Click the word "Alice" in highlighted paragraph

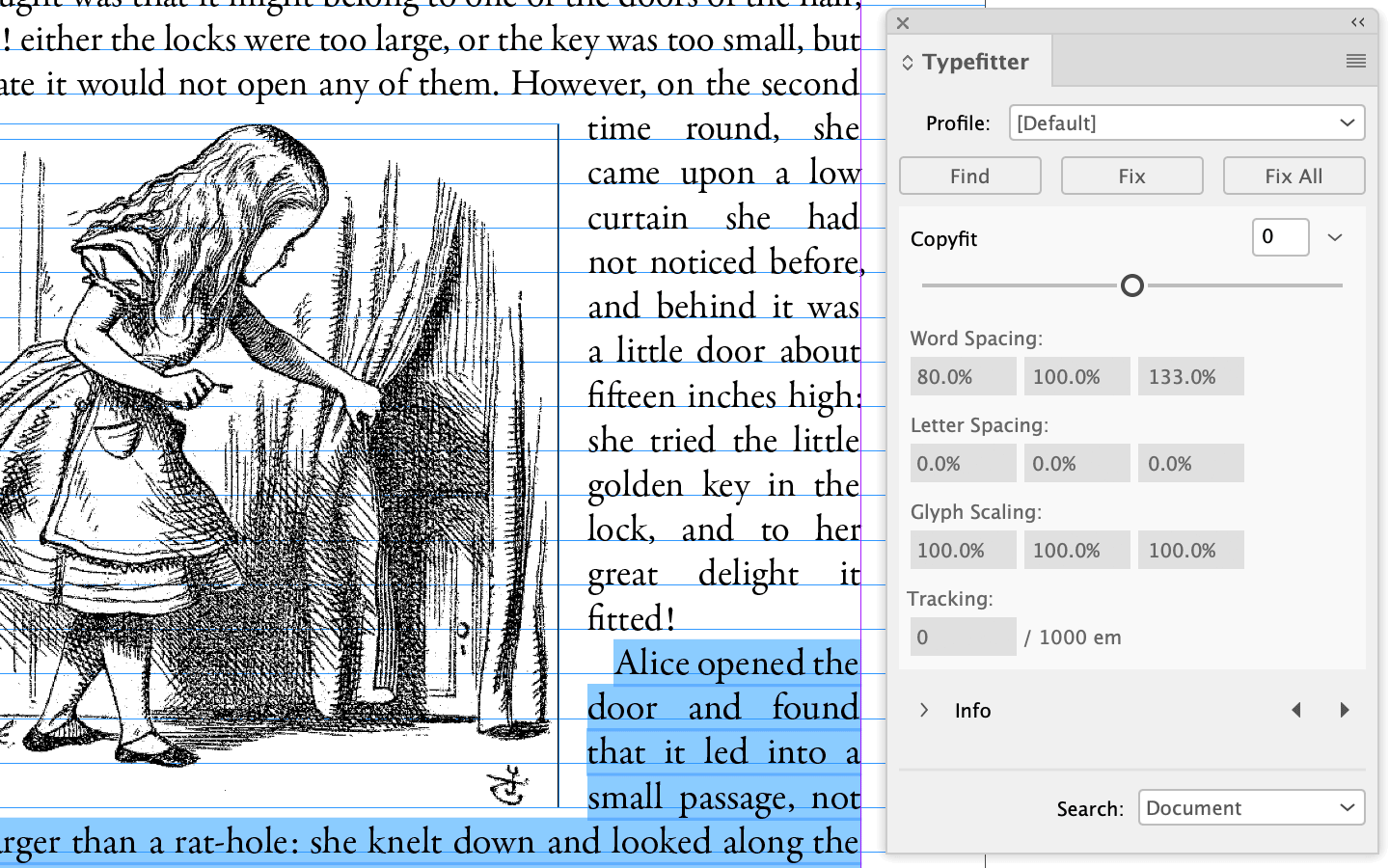653,663
